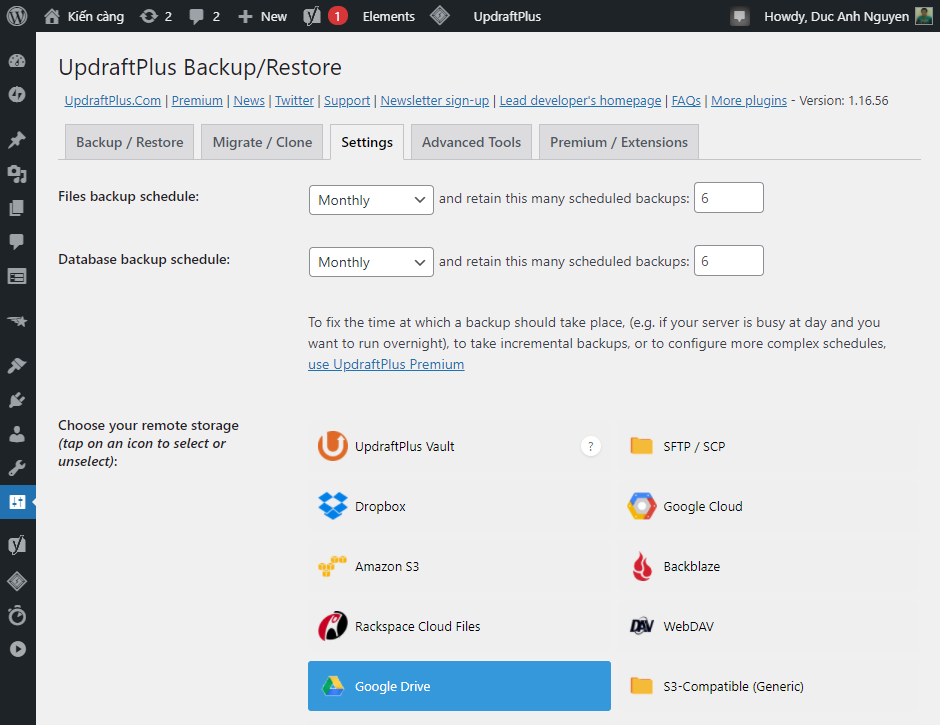Switch to the Backup / Restore tab
This screenshot has width=940, height=725.
click(x=130, y=142)
